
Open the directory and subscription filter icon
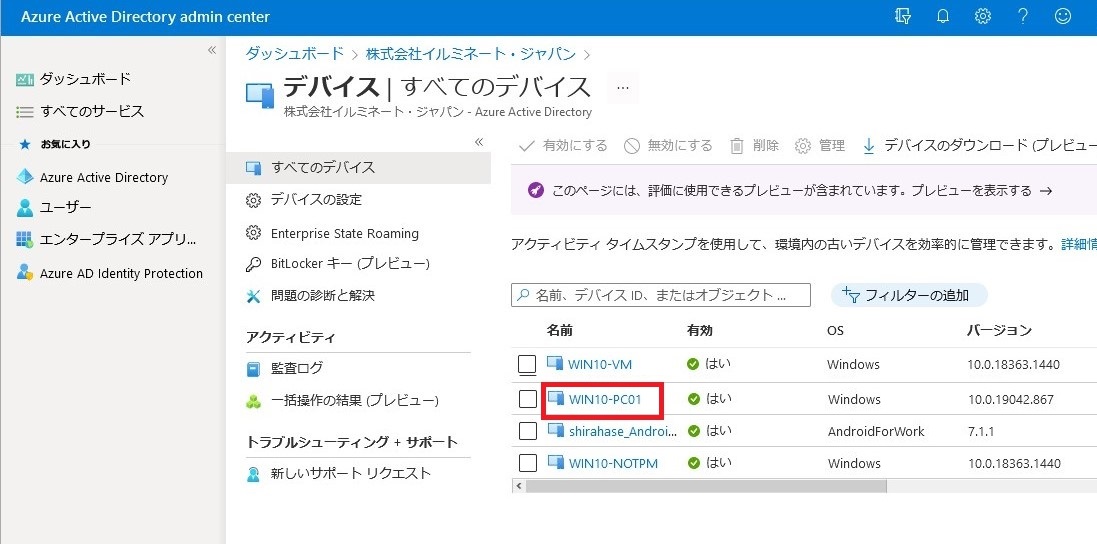click(903, 16)
